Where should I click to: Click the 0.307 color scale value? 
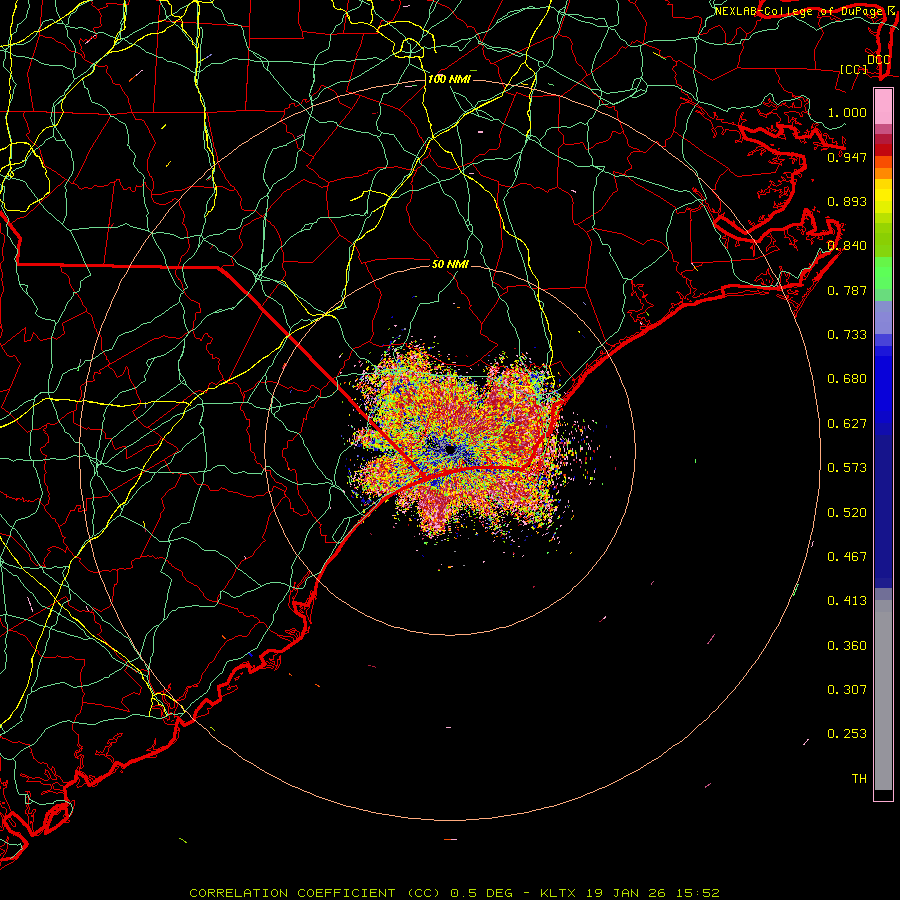tap(847, 690)
